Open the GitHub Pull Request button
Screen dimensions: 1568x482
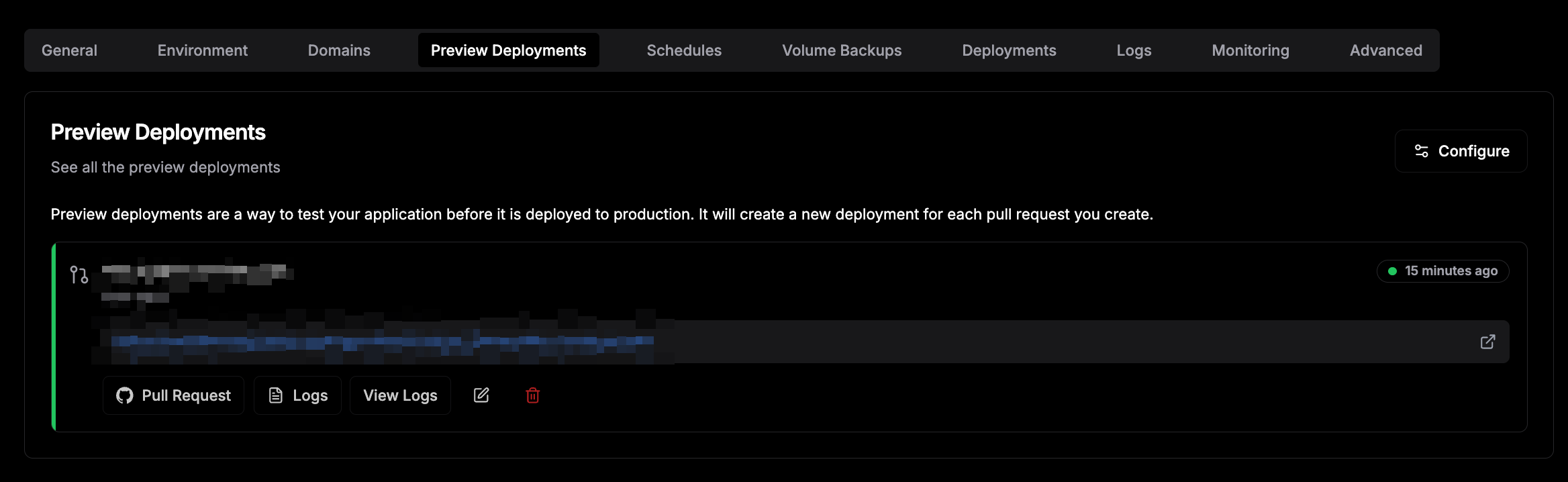(173, 395)
